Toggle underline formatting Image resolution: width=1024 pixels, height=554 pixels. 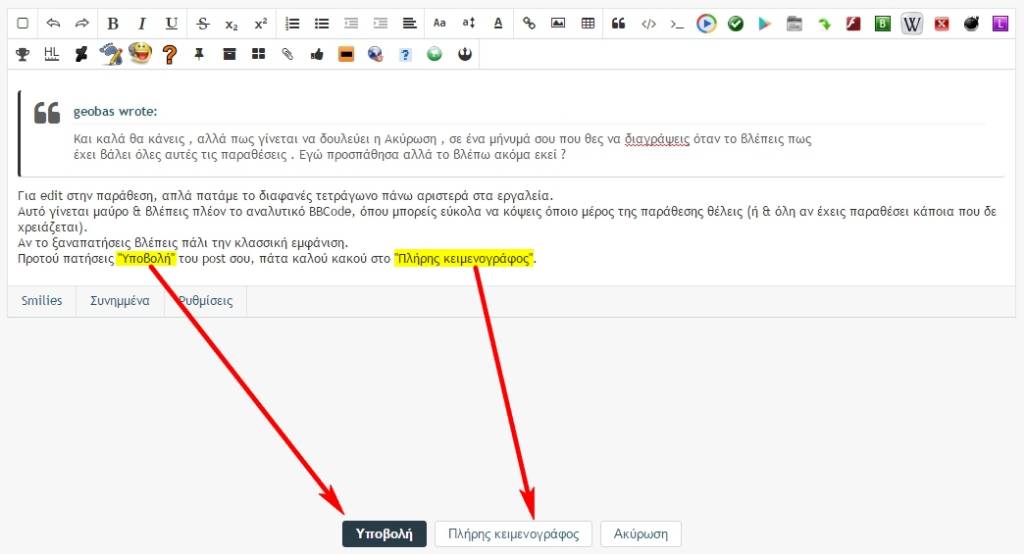tap(171, 24)
